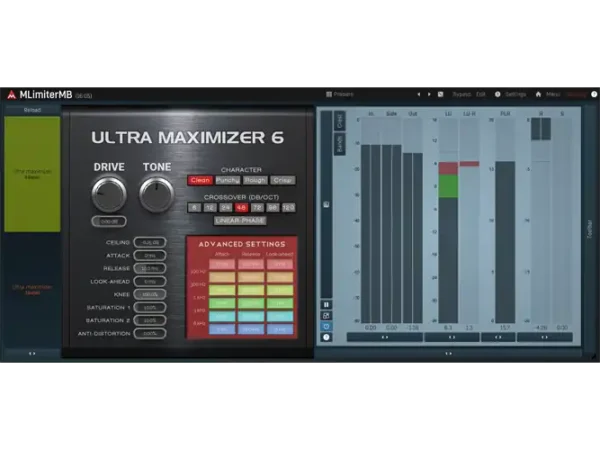Click the cyan band Release cell
Viewport: 600px width, 450px height.
[251, 316]
